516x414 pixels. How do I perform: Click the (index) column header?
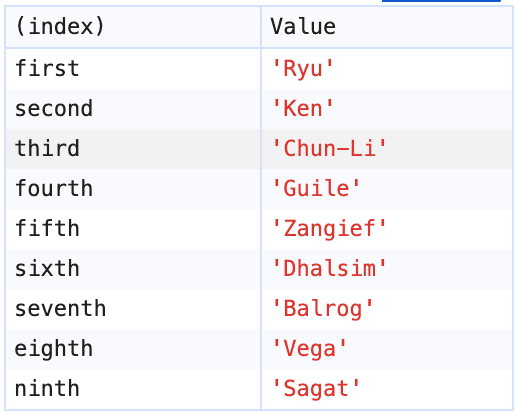pyautogui.click(x=133, y=27)
